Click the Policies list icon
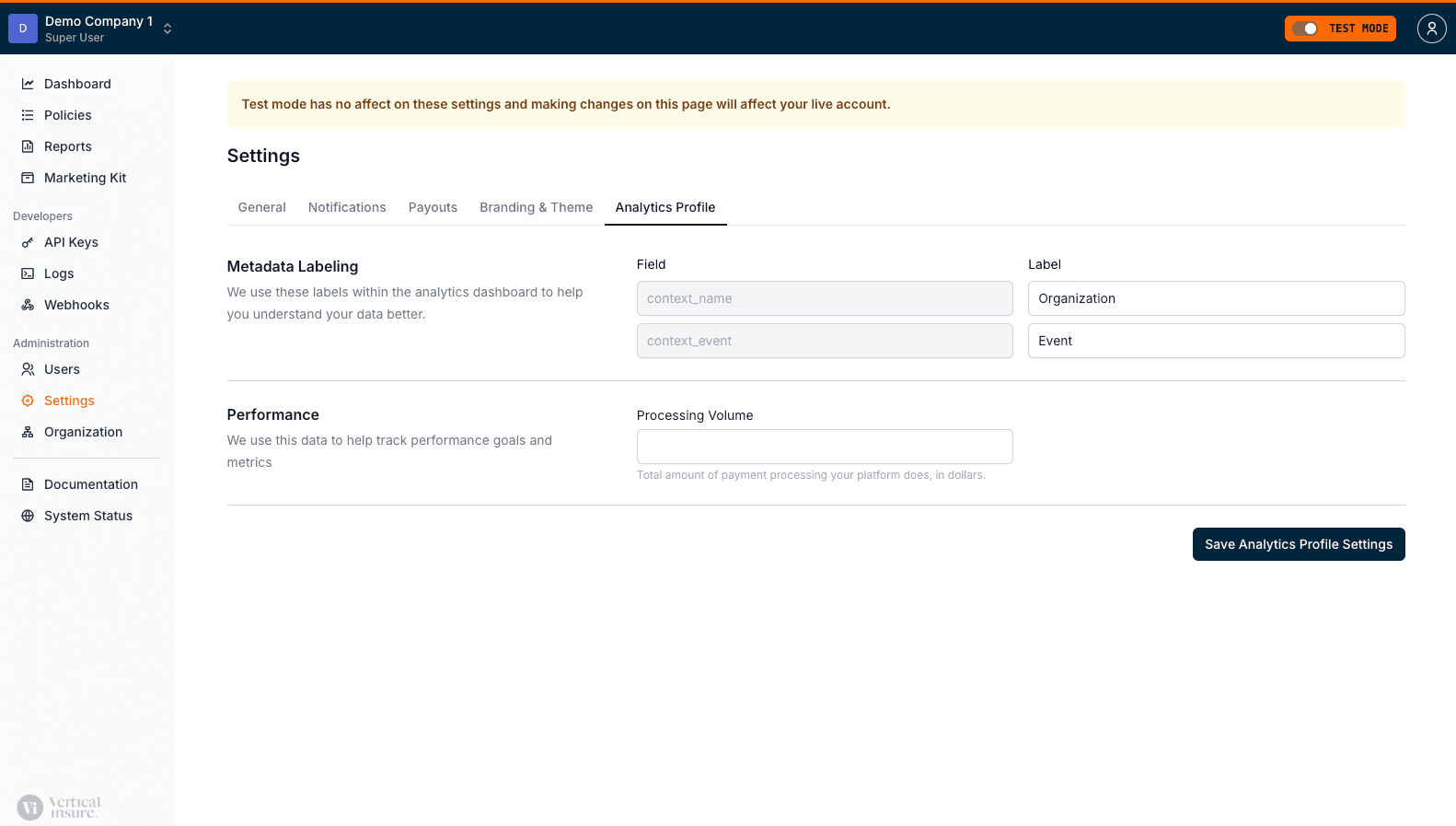Screen dimensions: 1456x826 28,115
